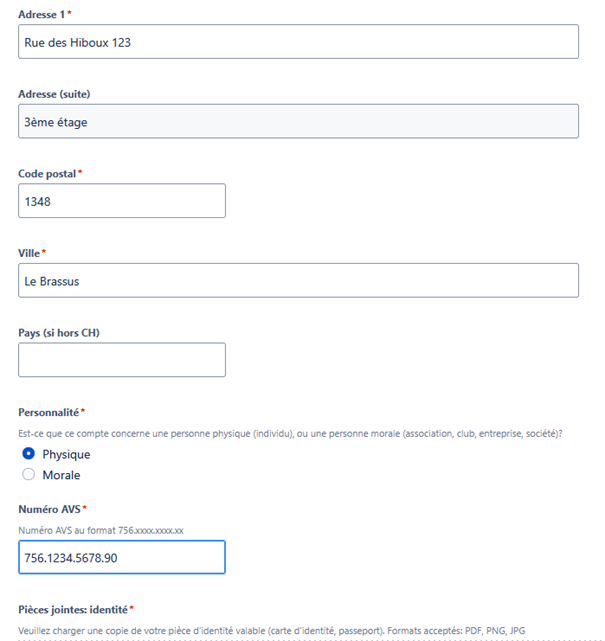The width and height of the screenshot is (605, 641).
Task: Click the 'Pays (si hors CH)' label
Action: (x=59, y=333)
